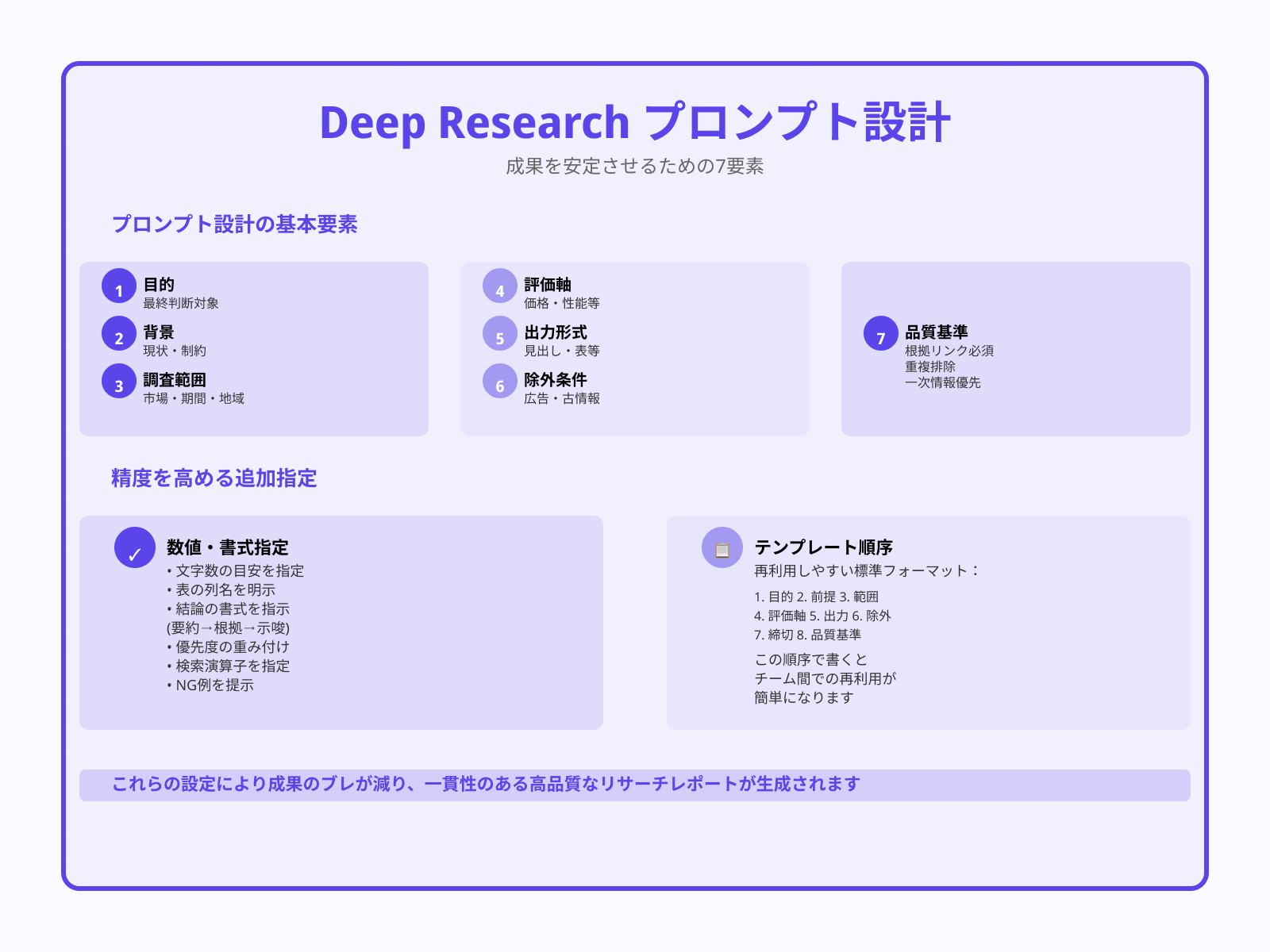Click the clipboard icon next to テンプレート順序

(722, 549)
